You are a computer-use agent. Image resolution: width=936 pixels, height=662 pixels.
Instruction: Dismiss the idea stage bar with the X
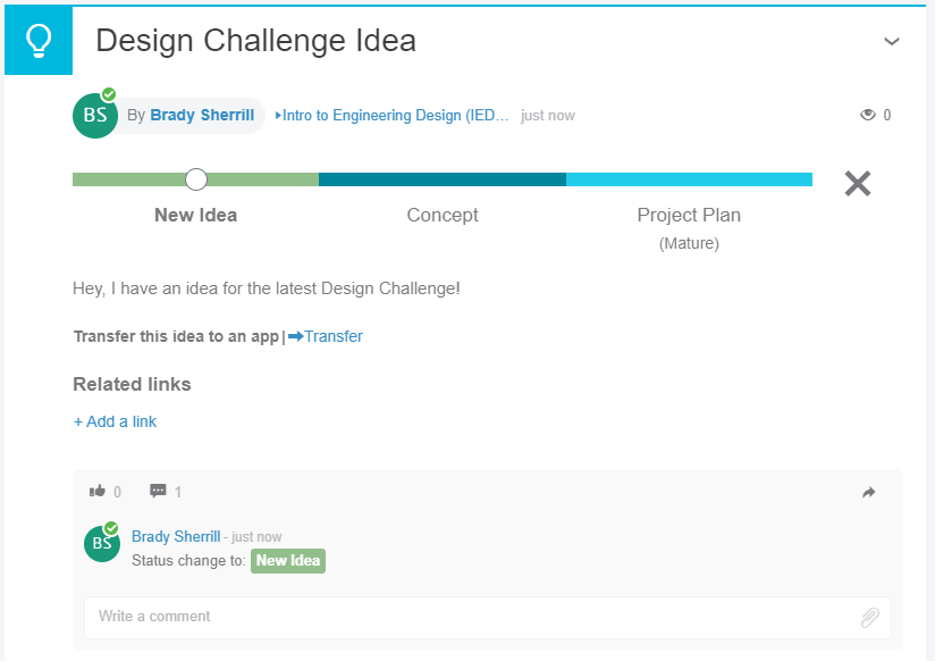pyautogui.click(x=857, y=183)
